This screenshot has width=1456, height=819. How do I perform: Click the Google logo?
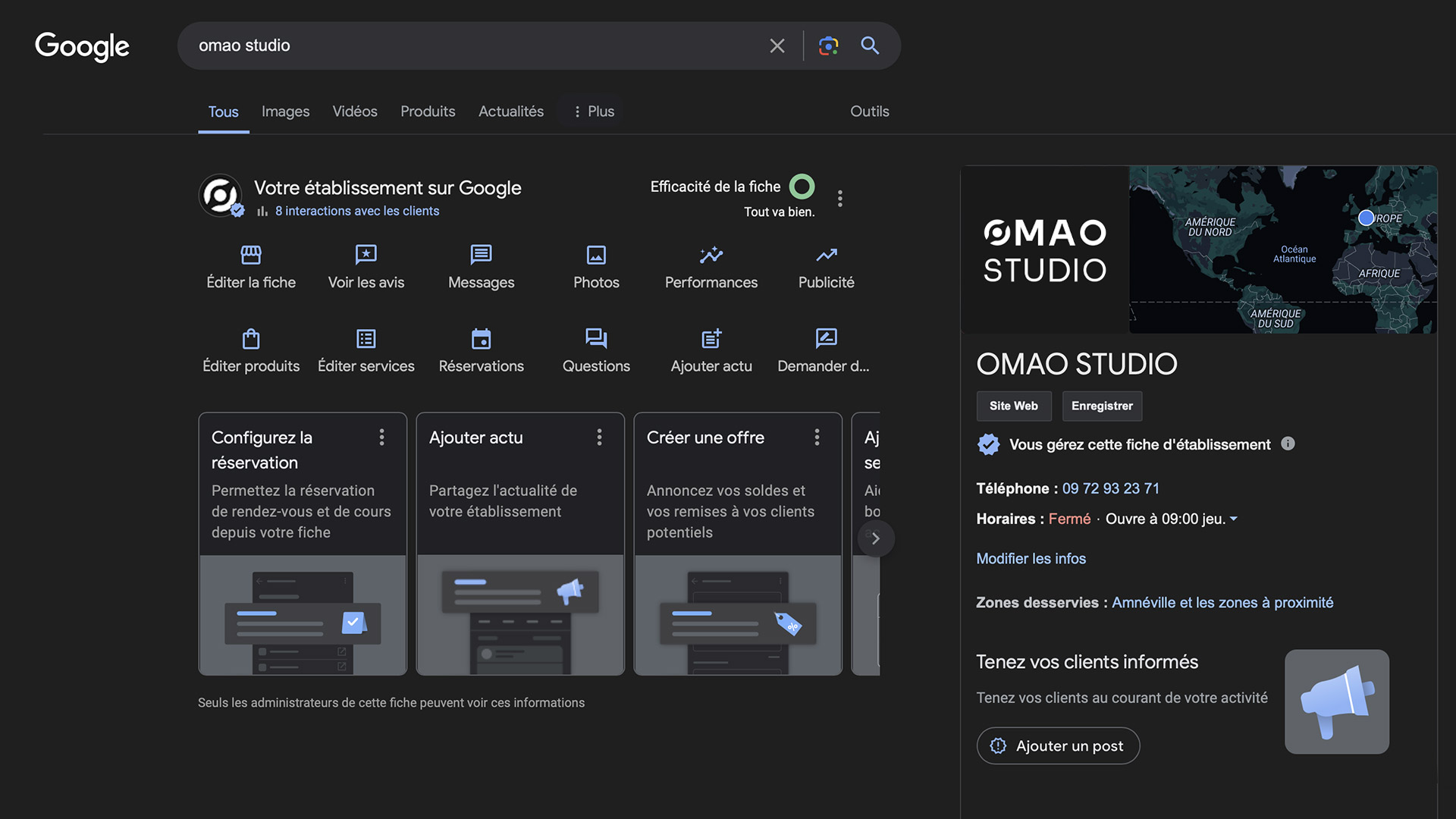click(x=82, y=46)
